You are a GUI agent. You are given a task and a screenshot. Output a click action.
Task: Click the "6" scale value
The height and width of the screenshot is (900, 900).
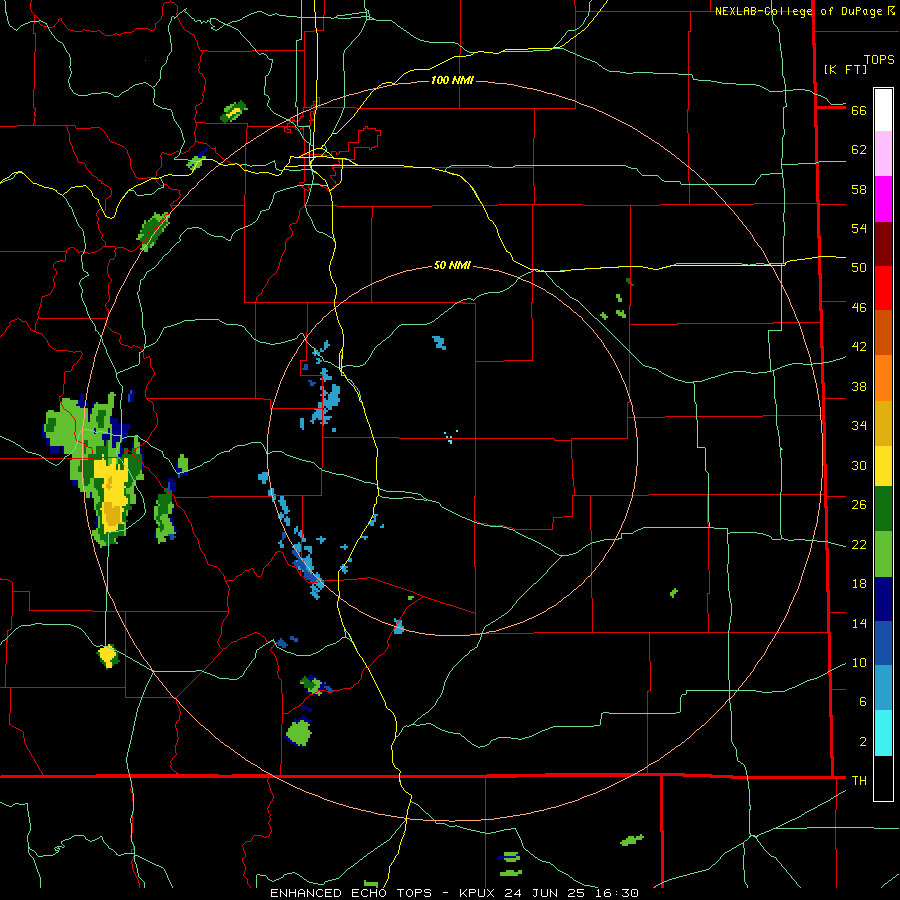click(x=862, y=702)
